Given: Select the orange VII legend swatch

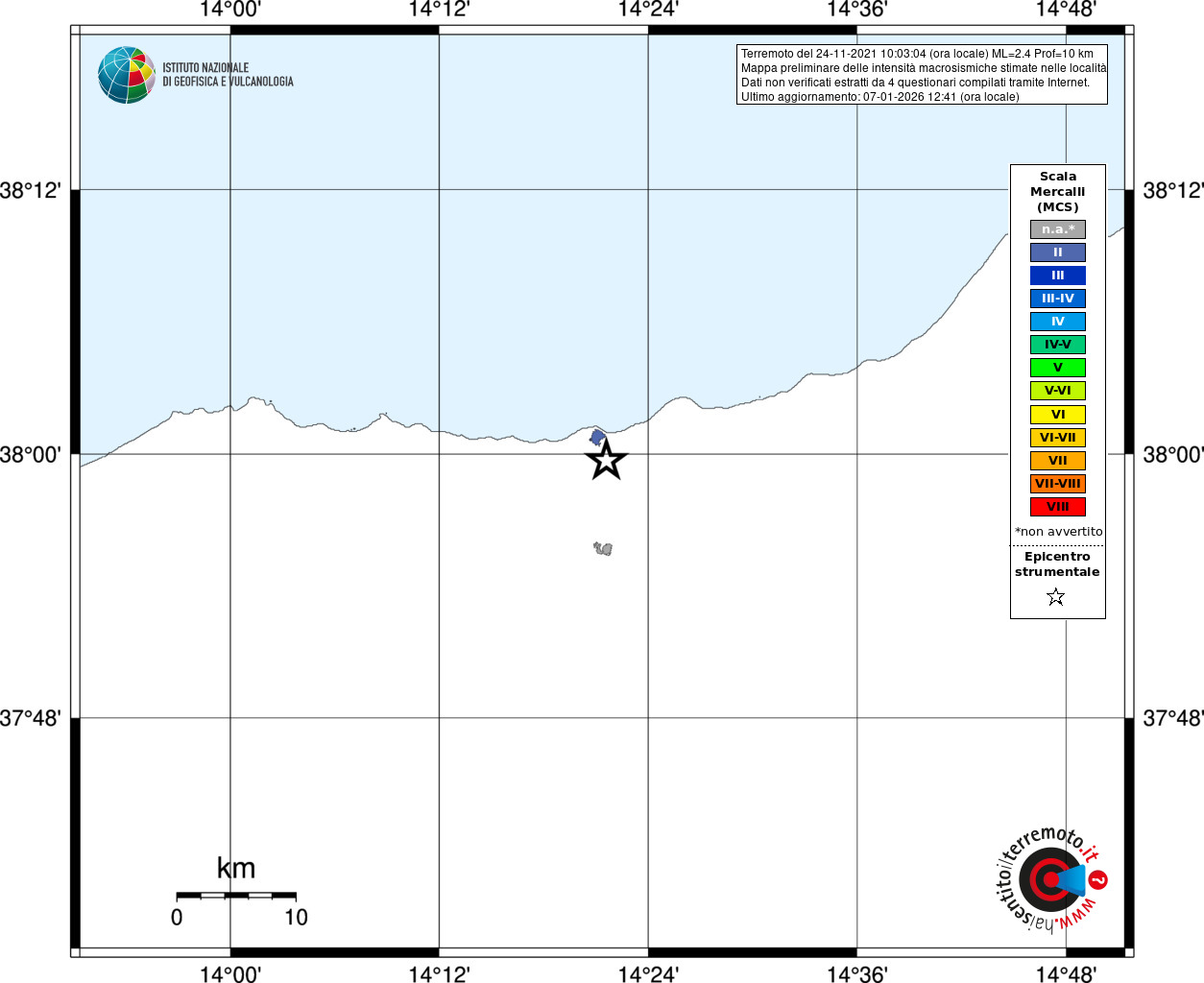Looking at the screenshot, I should pos(1058,461).
